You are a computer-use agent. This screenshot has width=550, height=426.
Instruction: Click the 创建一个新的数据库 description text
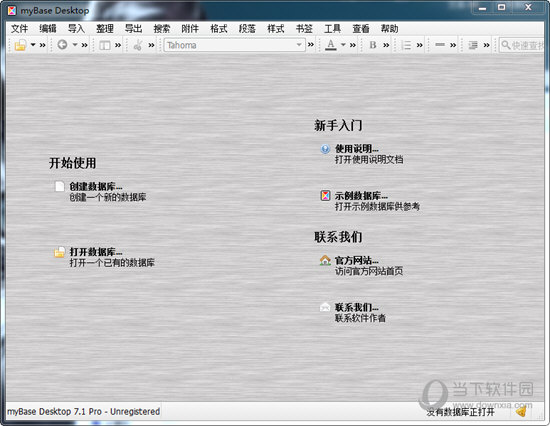(x=108, y=197)
